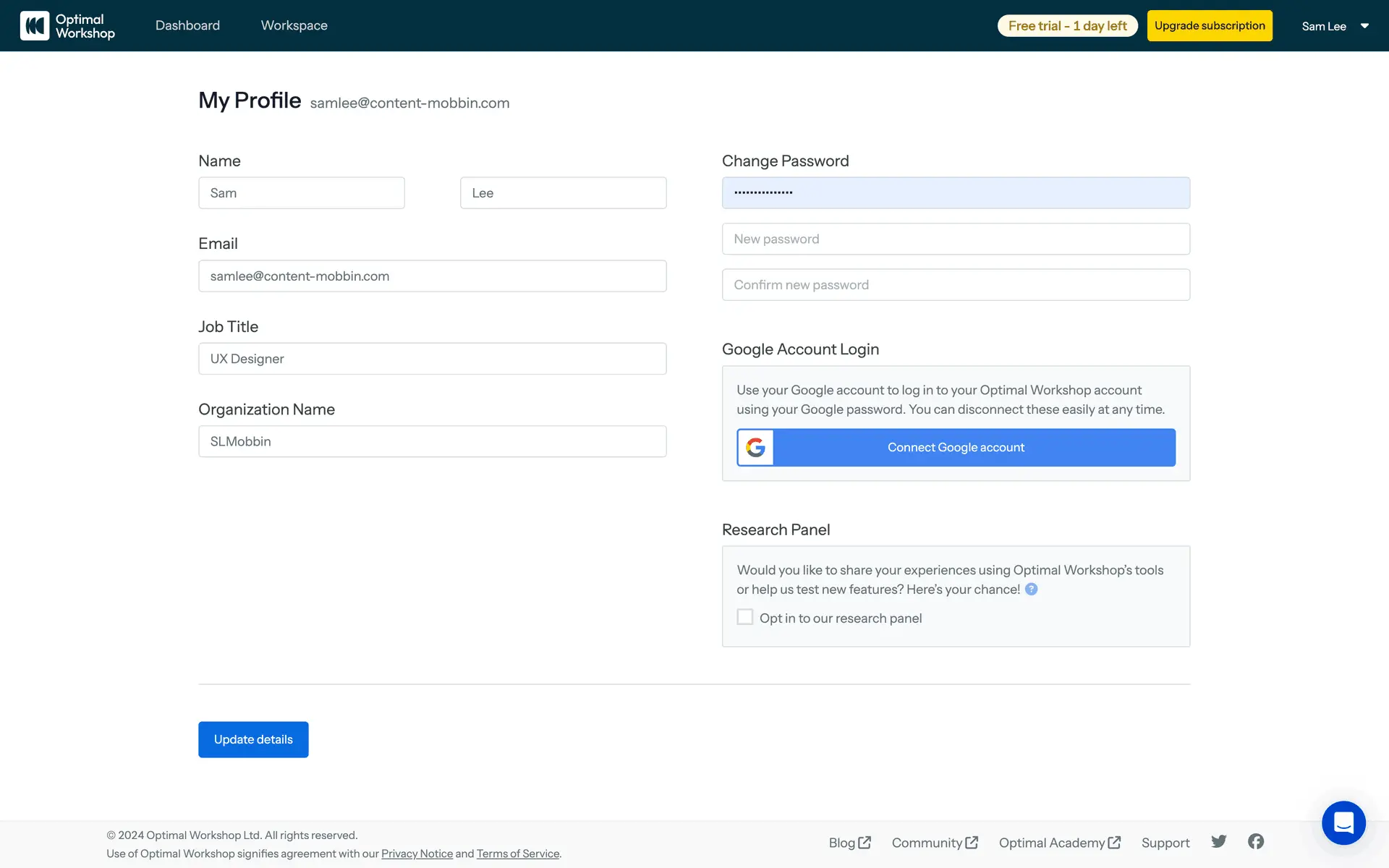Click Connect Google account button

point(956,448)
